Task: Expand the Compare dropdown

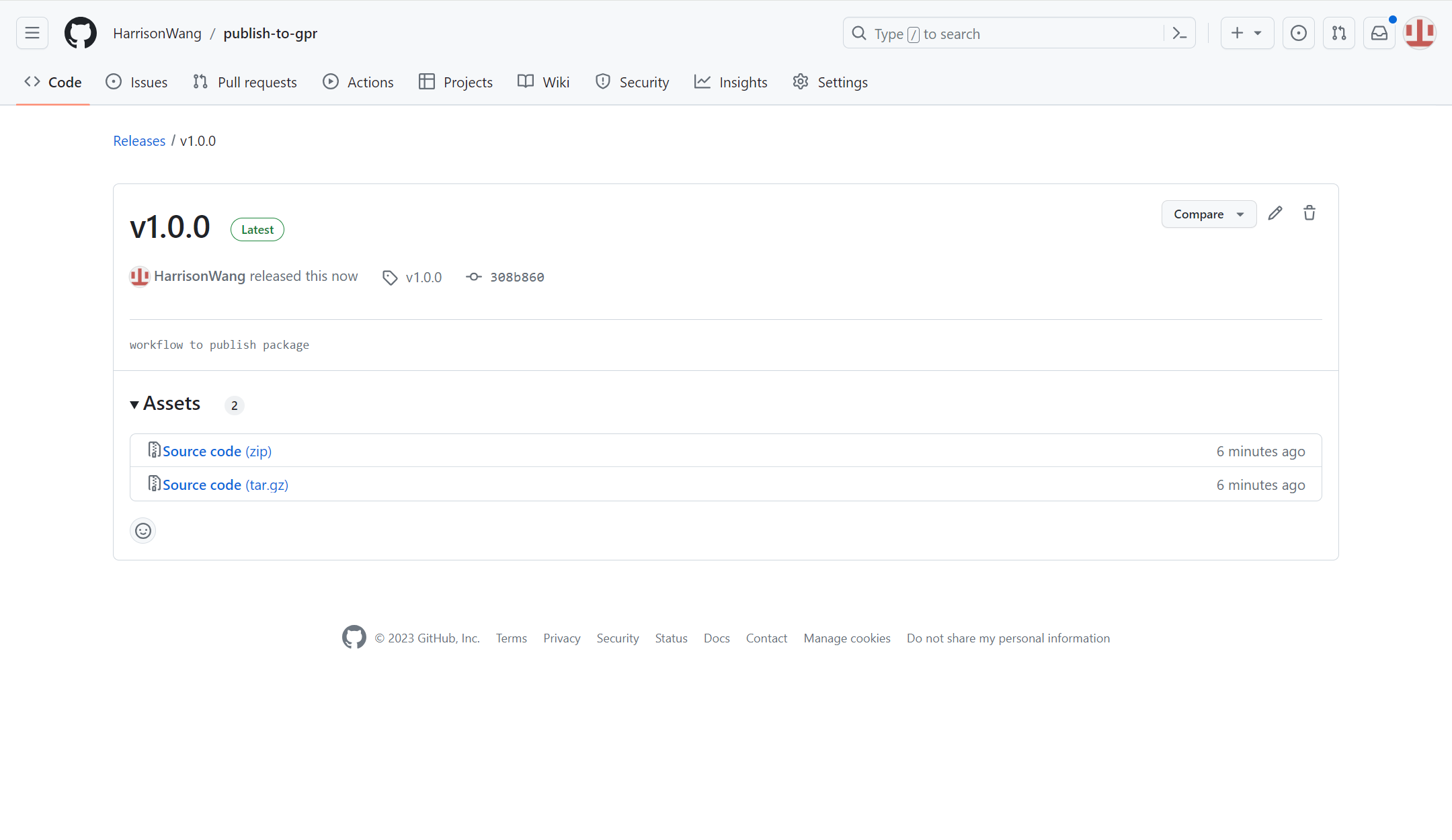Action: (1209, 214)
